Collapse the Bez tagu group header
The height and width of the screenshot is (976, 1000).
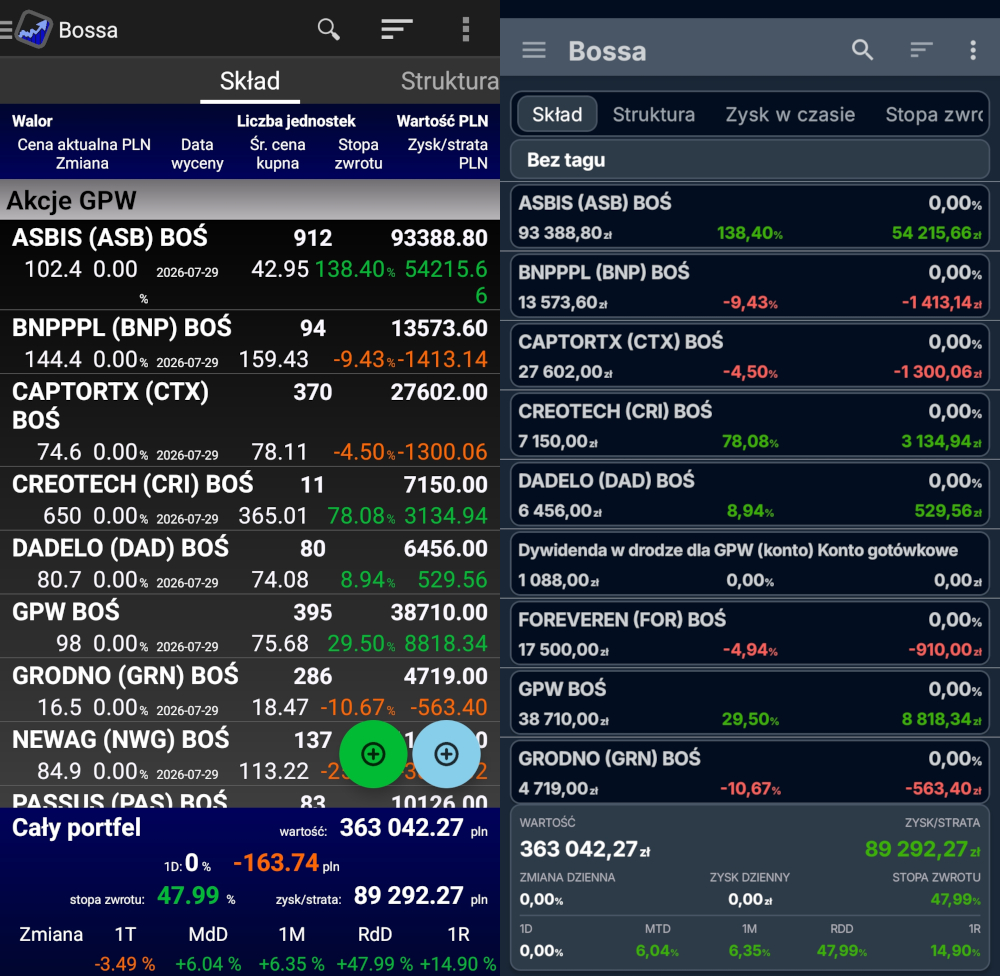click(x=750, y=159)
